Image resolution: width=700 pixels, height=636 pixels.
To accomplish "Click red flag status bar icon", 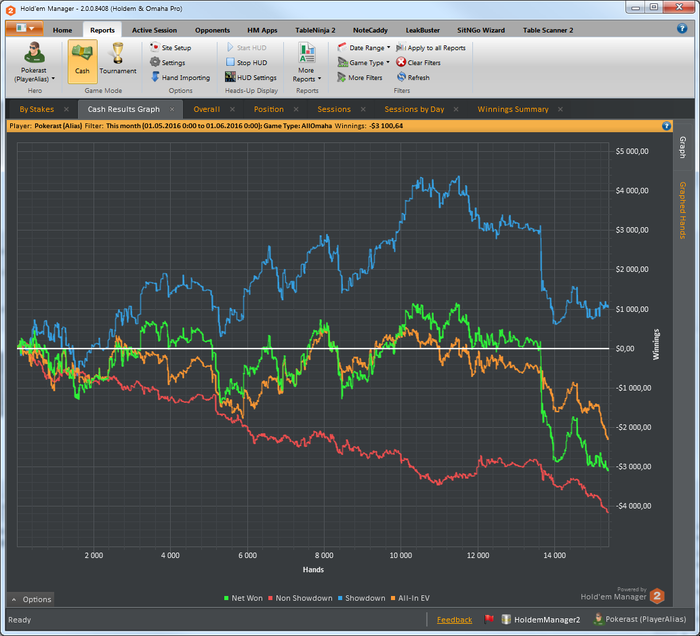I will [489, 619].
